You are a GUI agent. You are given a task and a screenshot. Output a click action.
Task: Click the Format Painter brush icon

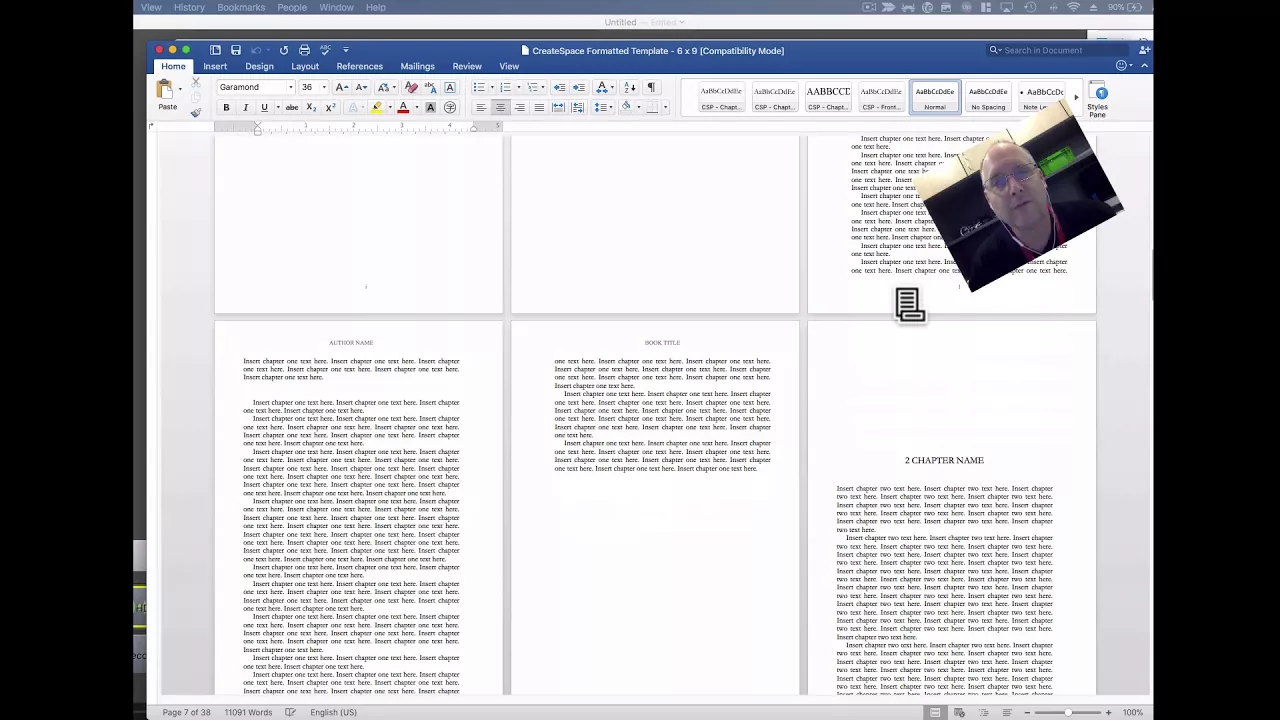click(x=196, y=113)
